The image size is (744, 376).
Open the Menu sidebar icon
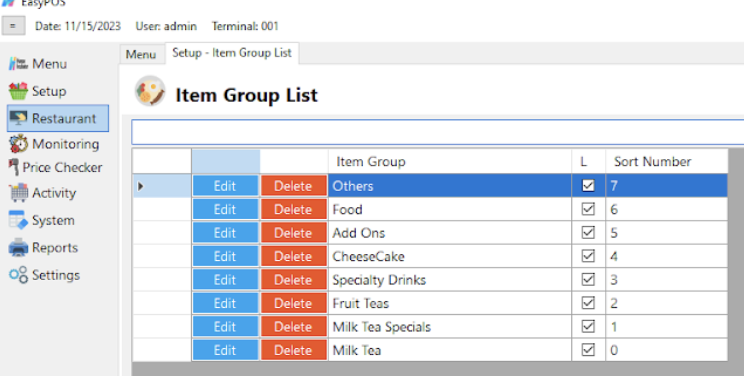[19, 64]
